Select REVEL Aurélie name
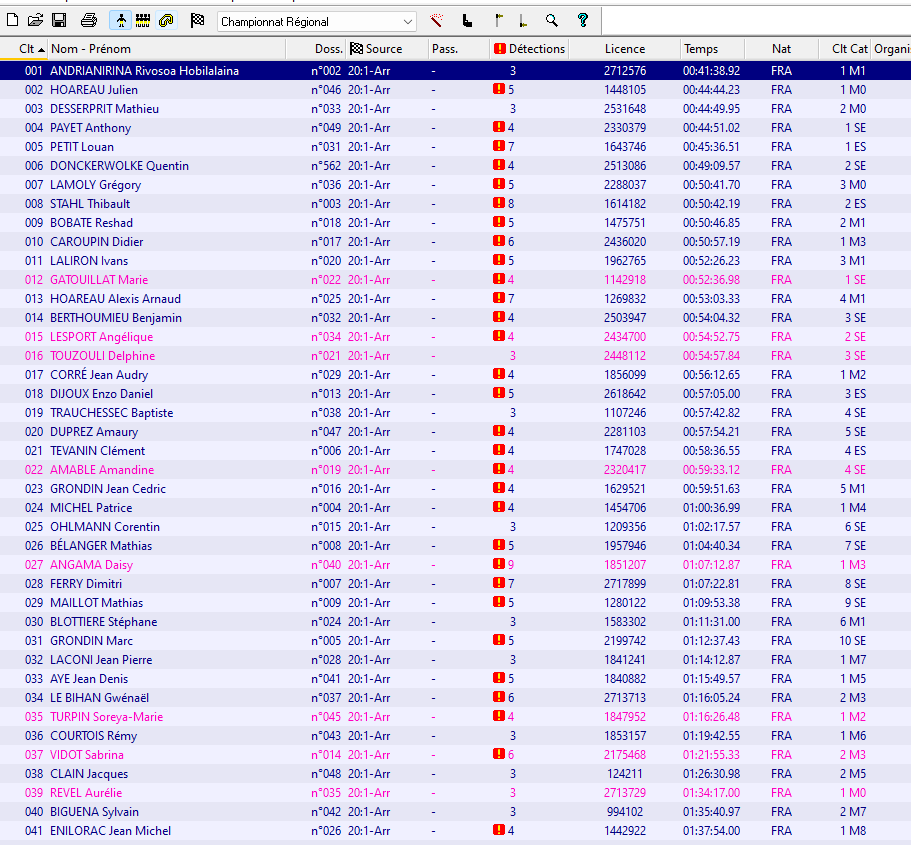This screenshot has height=845, width=911. (x=86, y=793)
